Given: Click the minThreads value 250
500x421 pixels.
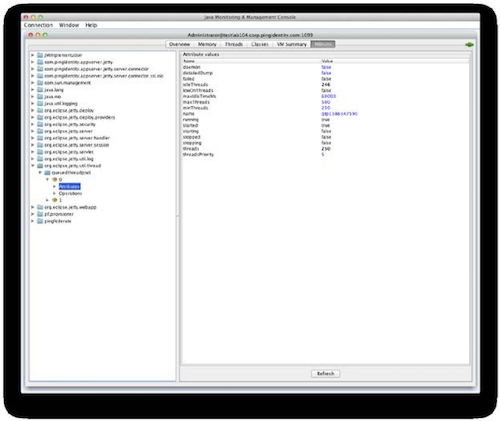Looking at the screenshot, I should [x=326, y=108].
